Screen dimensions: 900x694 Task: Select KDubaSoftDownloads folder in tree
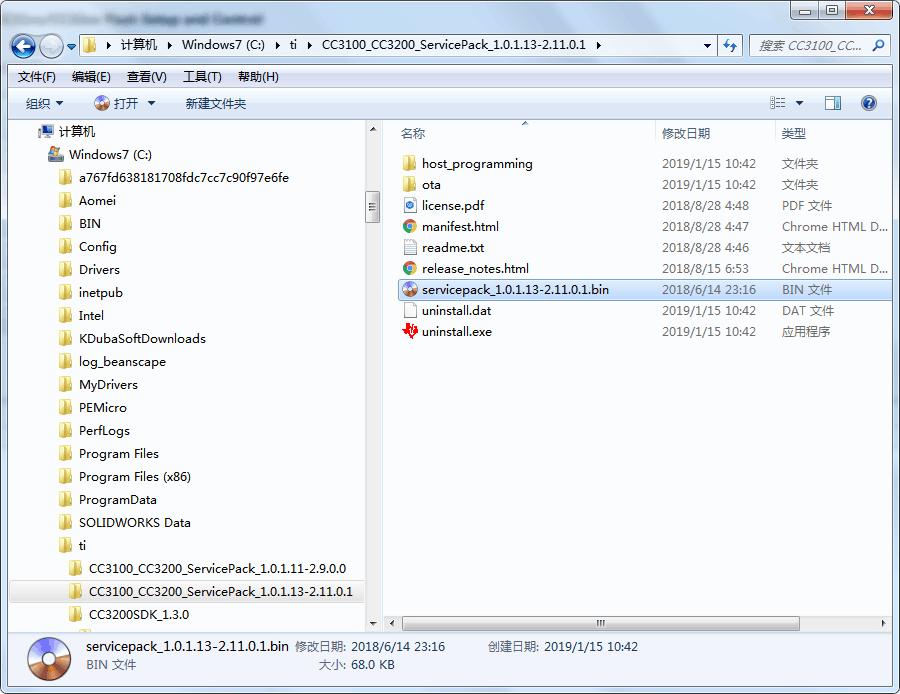point(142,338)
